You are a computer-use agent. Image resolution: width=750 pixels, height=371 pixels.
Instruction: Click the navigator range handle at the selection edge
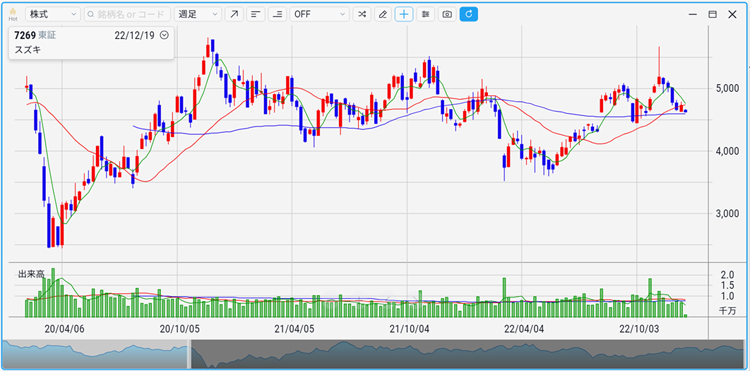pyautogui.click(x=189, y=354)
